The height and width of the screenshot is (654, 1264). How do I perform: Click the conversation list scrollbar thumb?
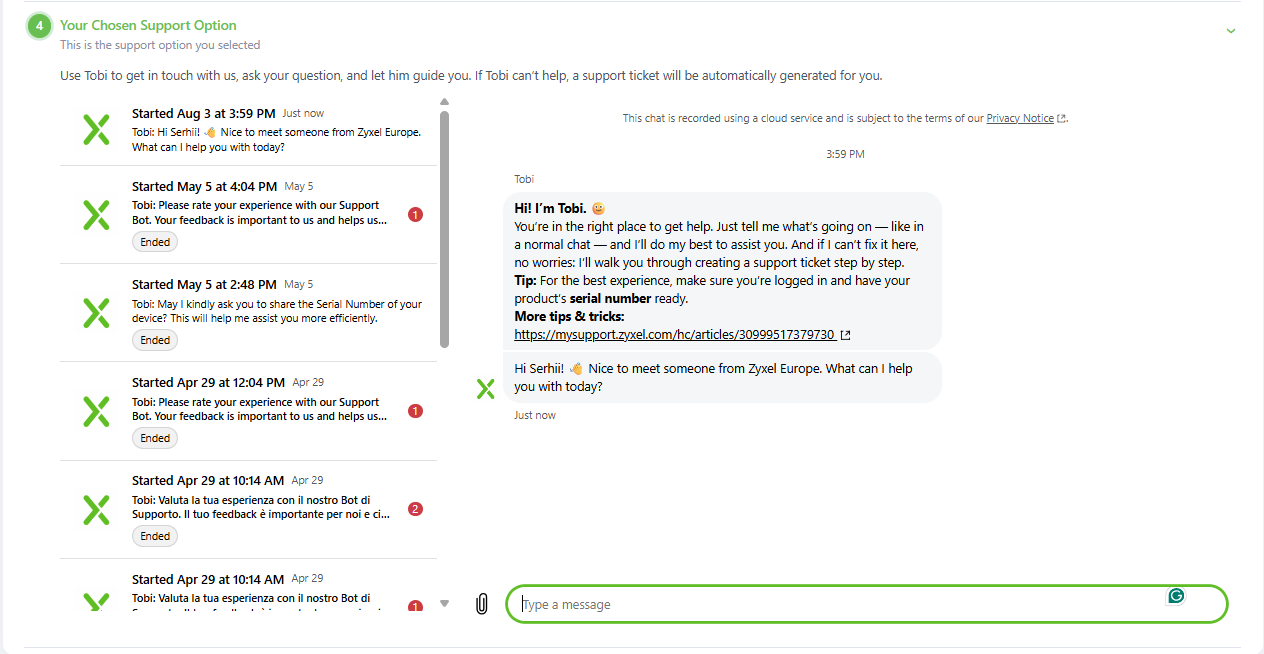[444, 228]
